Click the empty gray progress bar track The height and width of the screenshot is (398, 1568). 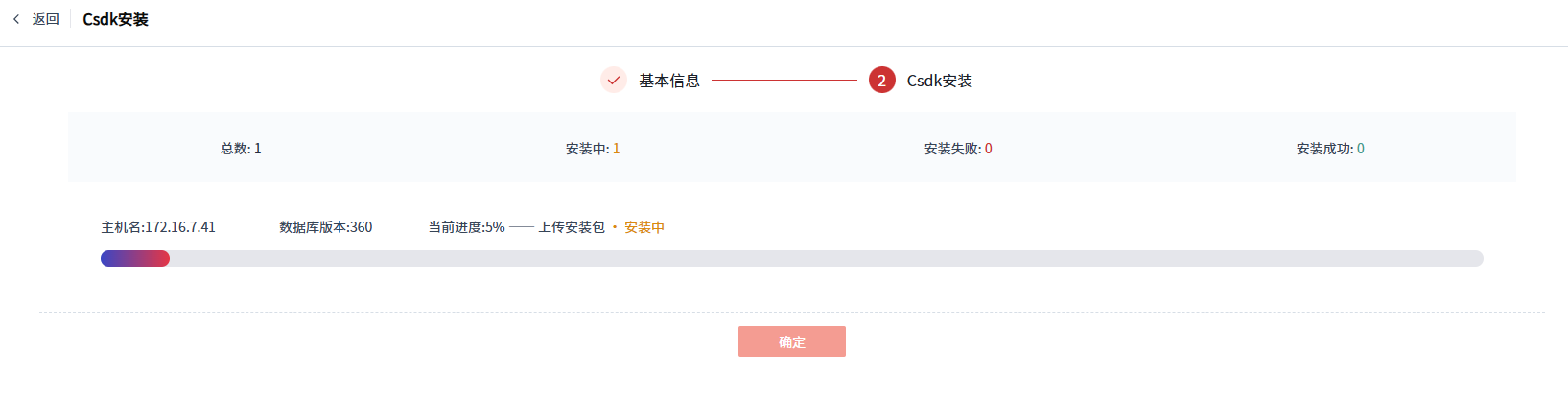pyautogui.click(x=825, y=258)
